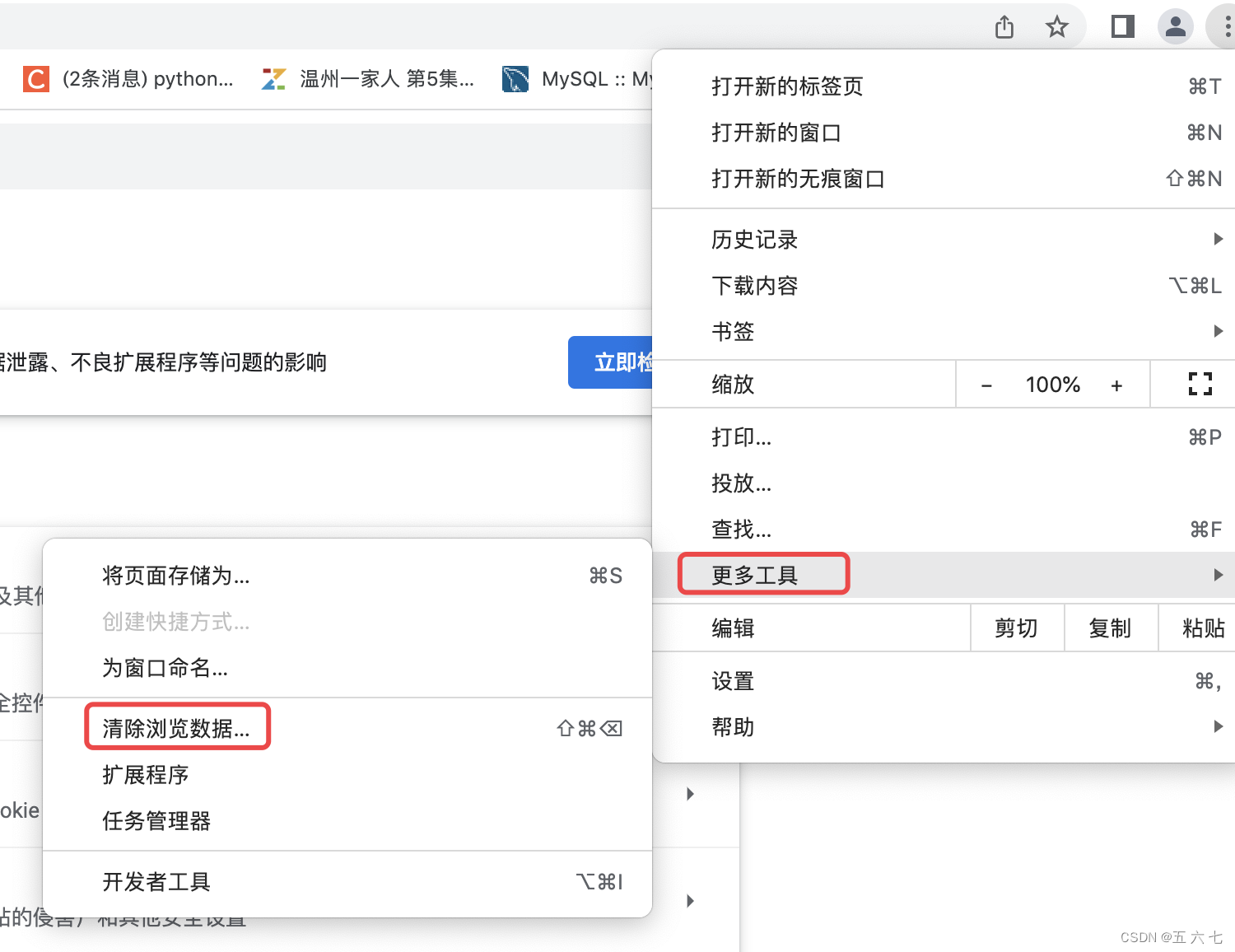Increase zoom with plus button
Screen dimensions: 1235x952
point(1116,385)
